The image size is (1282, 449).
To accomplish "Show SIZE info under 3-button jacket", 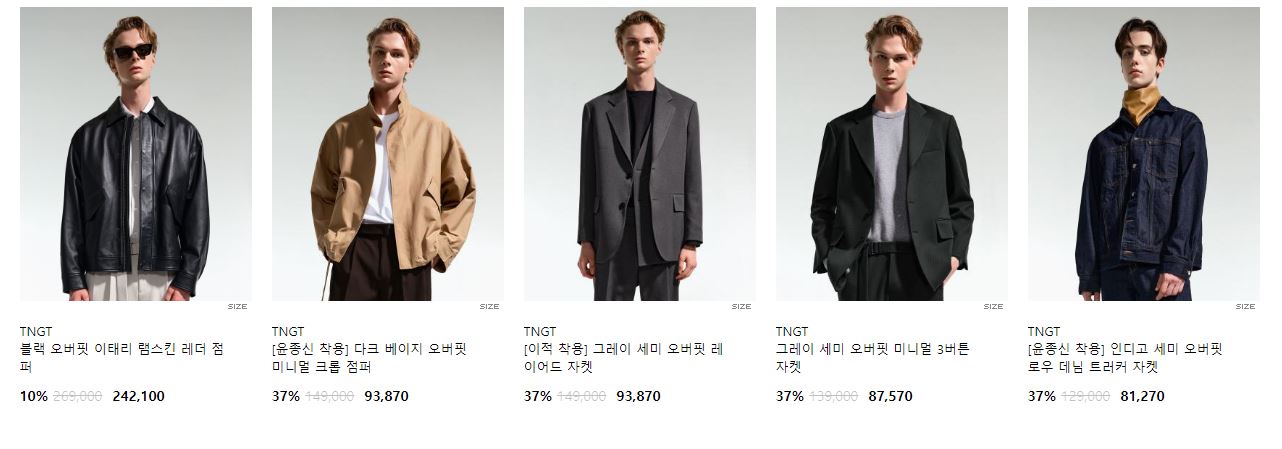I will point(993,307).
